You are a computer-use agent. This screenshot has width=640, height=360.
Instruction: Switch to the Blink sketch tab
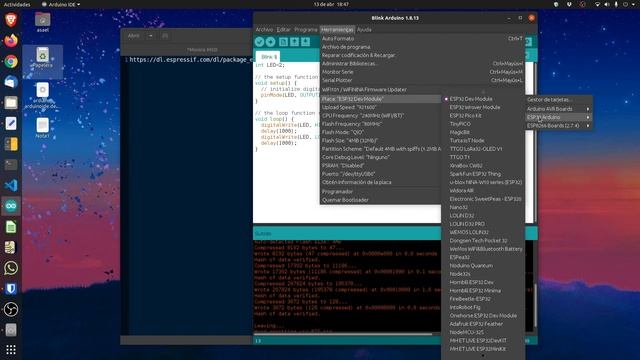269,57
